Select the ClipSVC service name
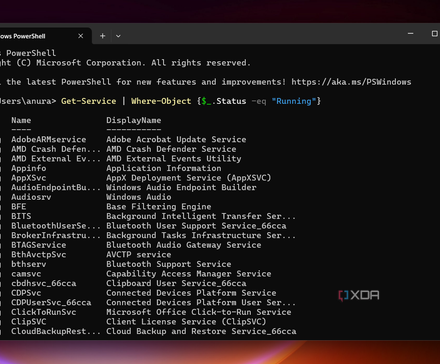 [29, 322]
